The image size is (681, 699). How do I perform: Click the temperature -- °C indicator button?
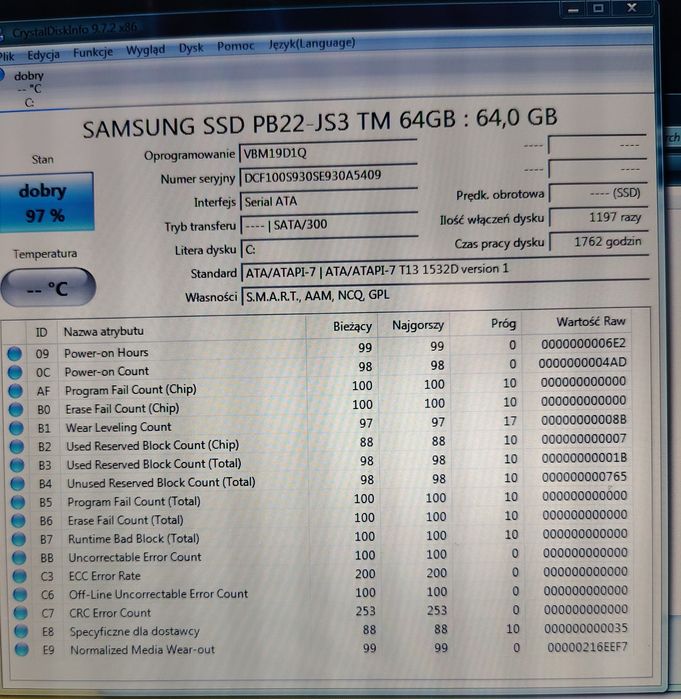pos(48,288)
